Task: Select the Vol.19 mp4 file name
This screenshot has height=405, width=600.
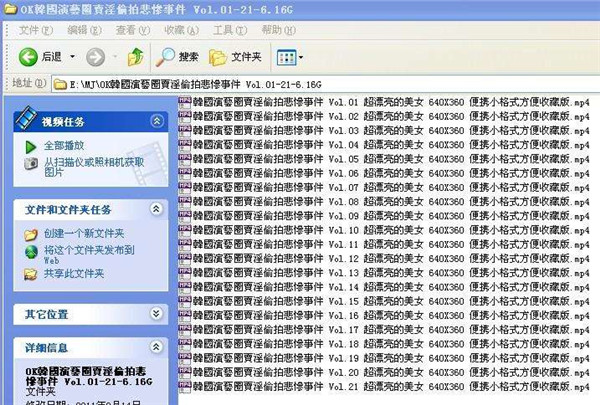Action: (x=391, y=358)
